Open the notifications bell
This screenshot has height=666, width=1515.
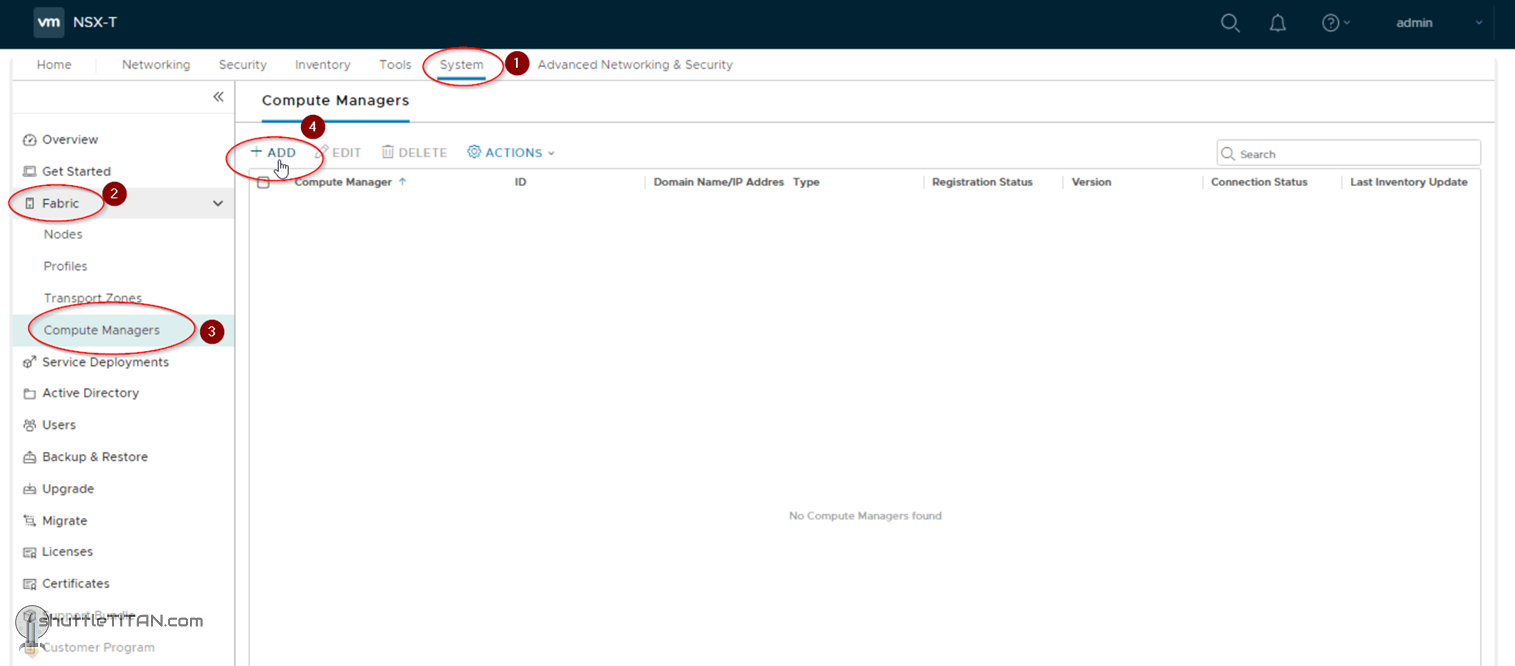[x=1278, y=23]
